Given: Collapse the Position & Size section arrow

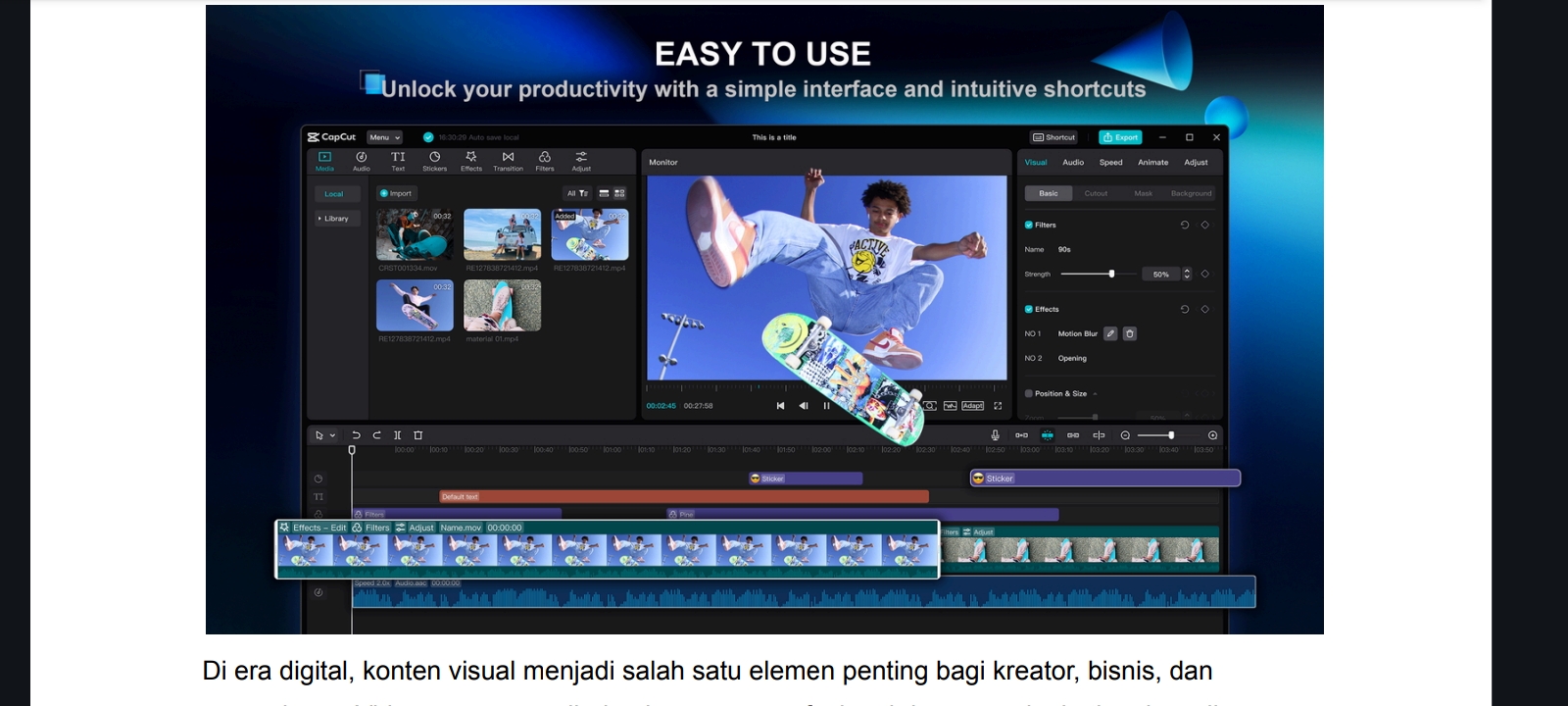Looking at the screenshot, I should 1095,394.
